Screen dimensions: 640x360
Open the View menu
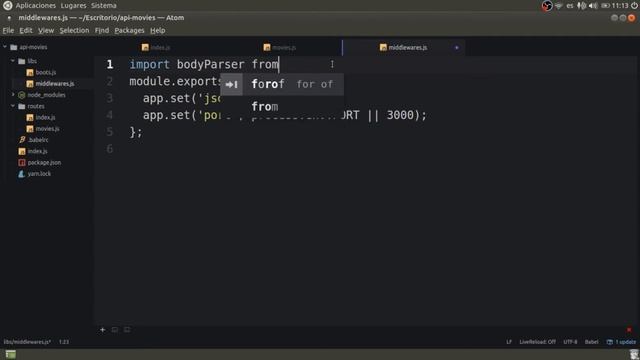pyautogui.click(x=46, y=31)
